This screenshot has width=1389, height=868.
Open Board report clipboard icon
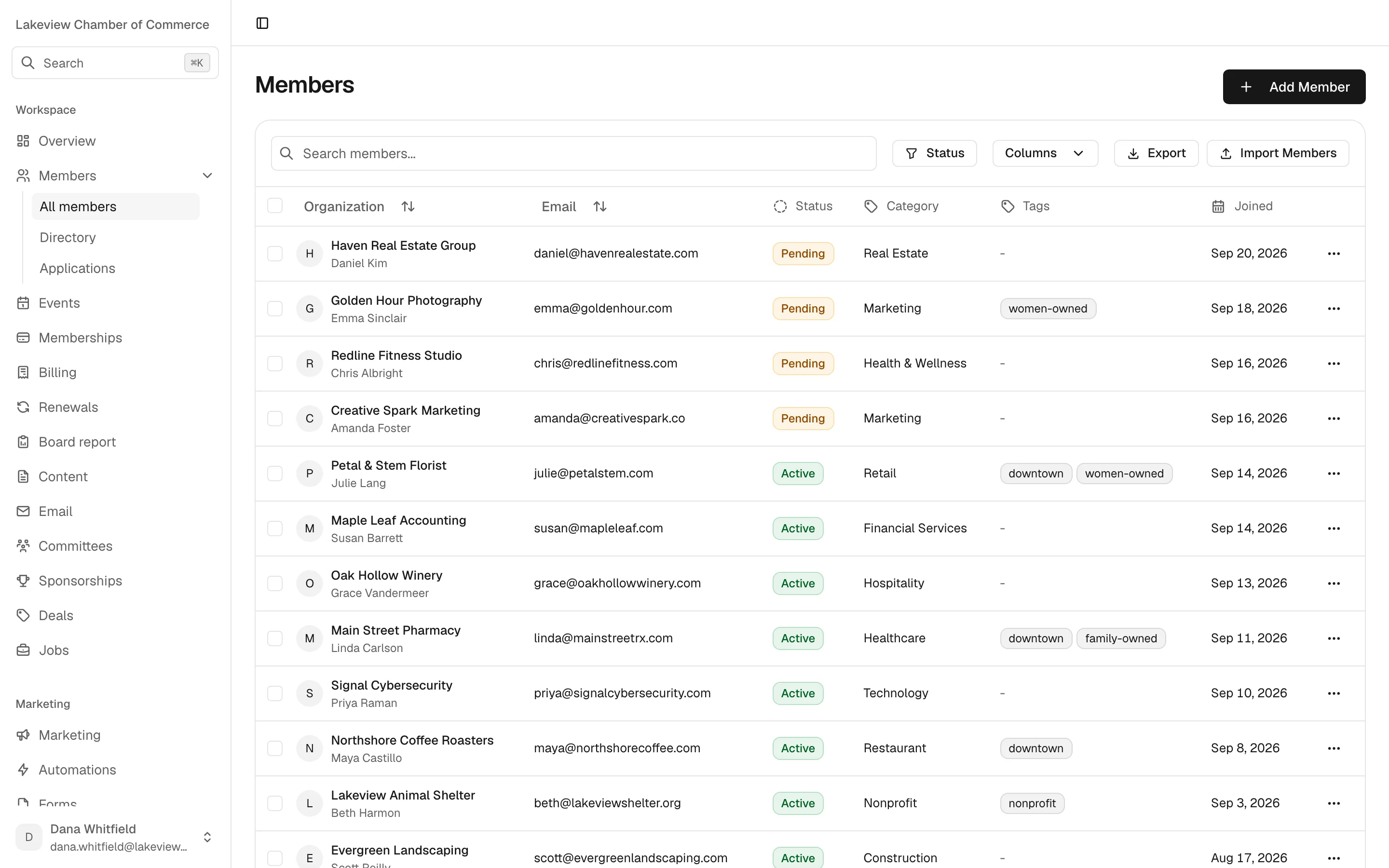(23, 442)
